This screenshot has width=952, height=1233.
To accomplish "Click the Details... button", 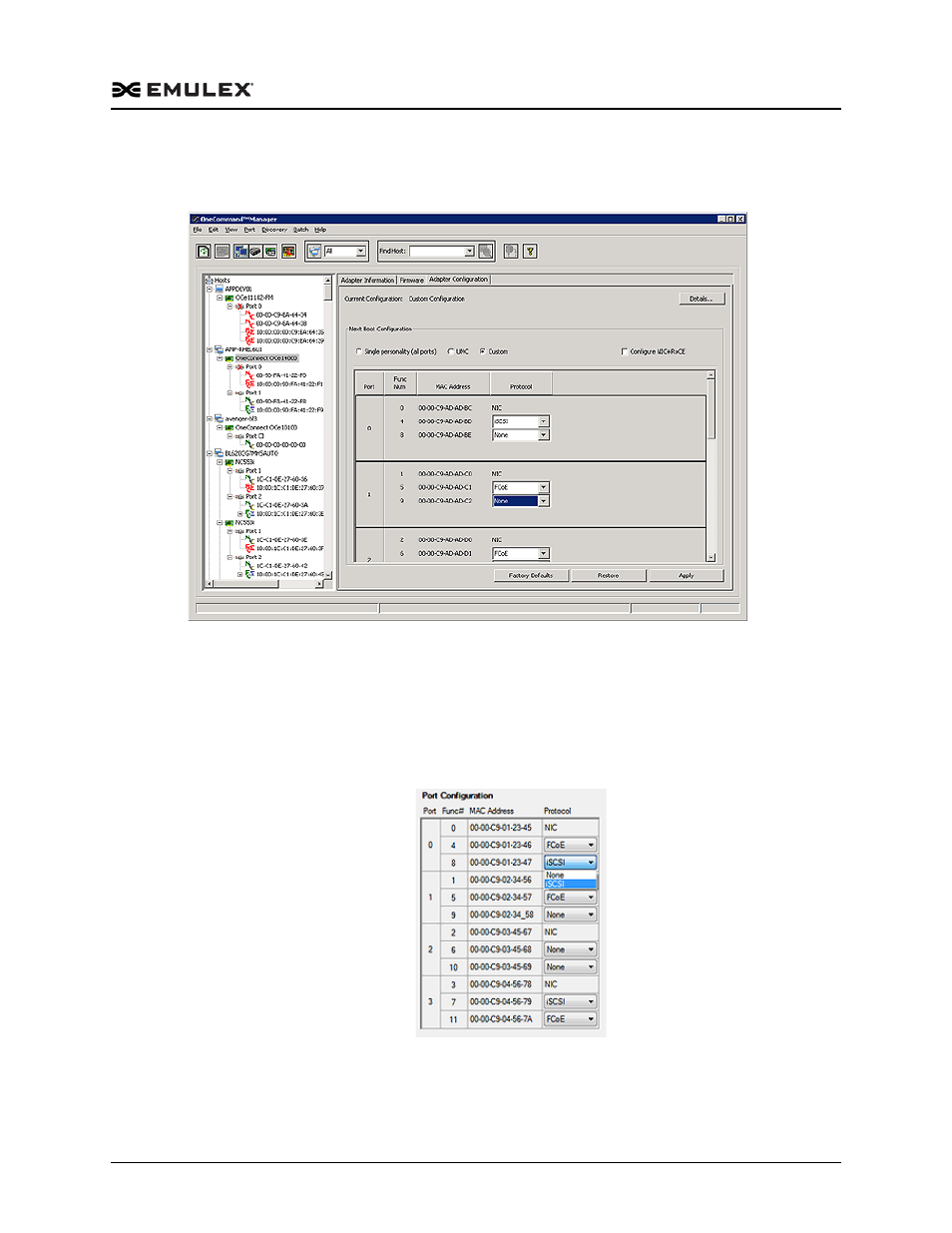I will (702, 299).
